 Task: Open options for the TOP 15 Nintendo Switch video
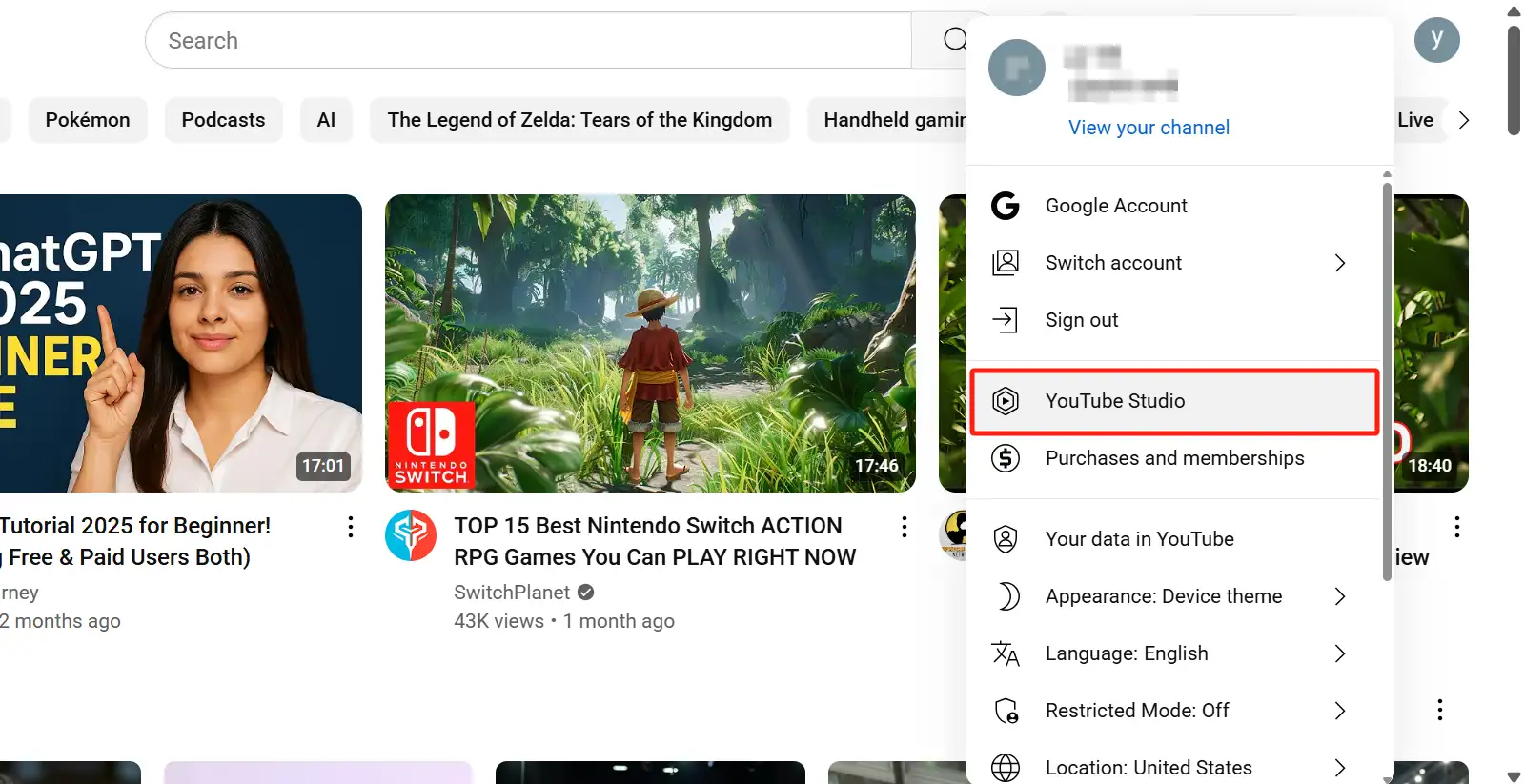(905, 527)
